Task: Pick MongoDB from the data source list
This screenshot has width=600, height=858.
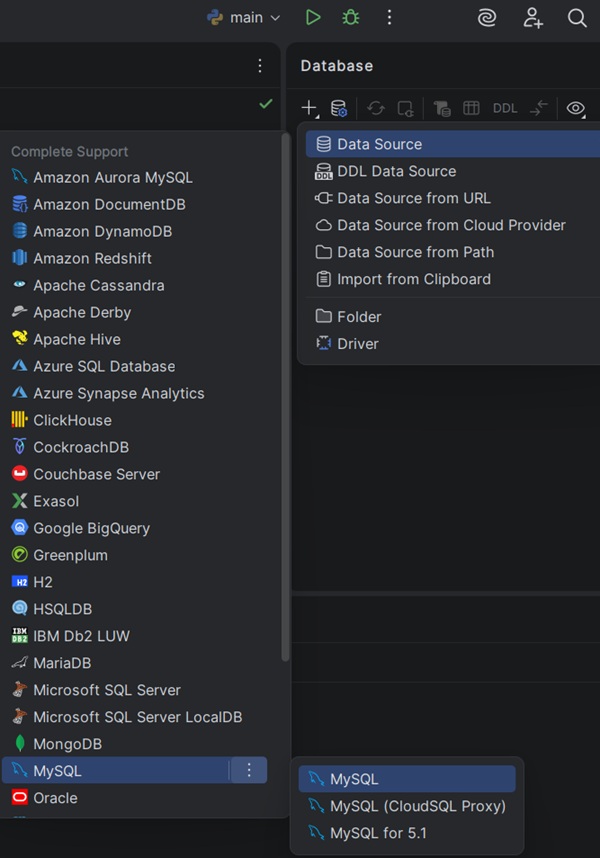Action: (67, 744)
